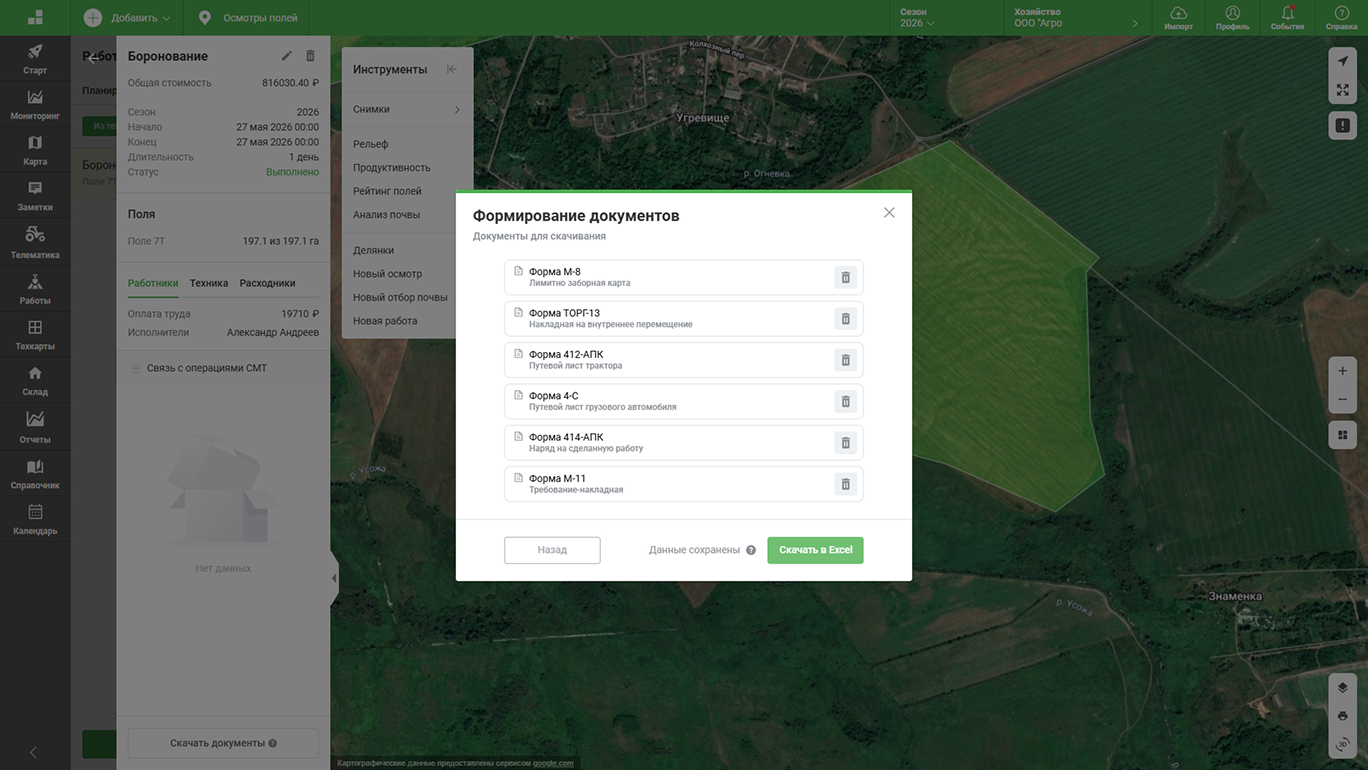
Task: Click the map alert exclamation icon
Action: point(1342,126)
